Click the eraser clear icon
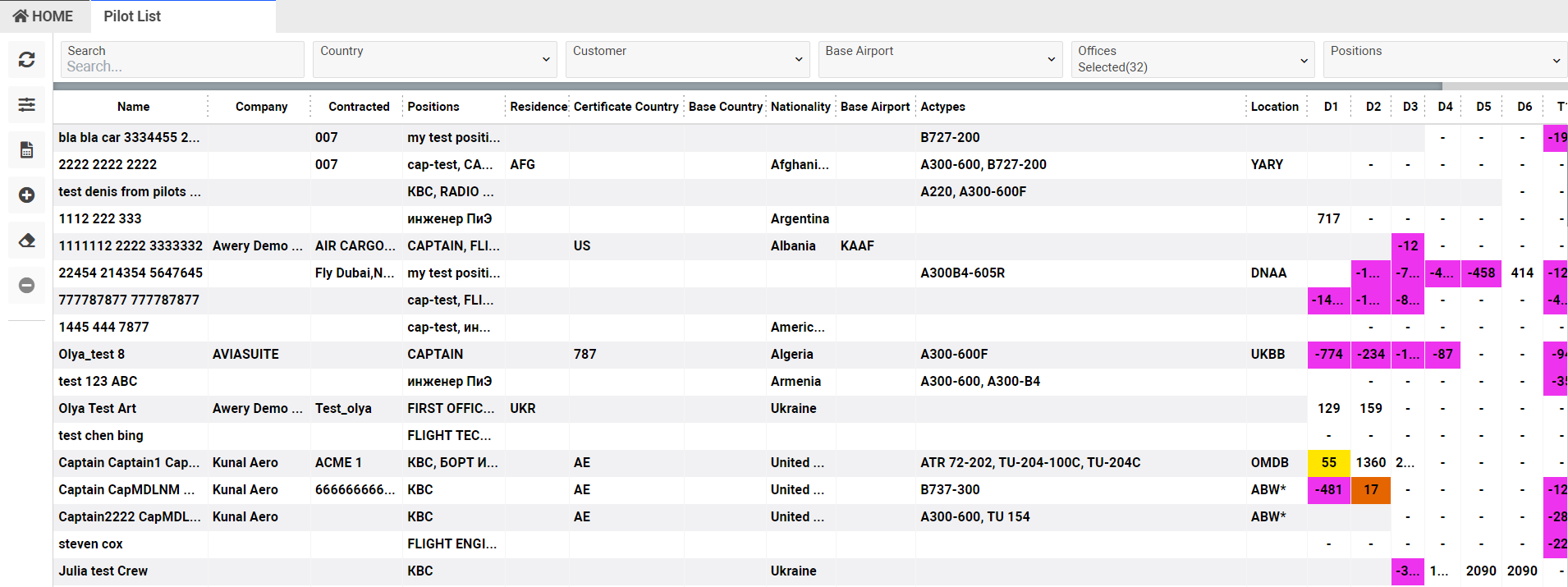Image resolution: width=1568 pixels, height=587 pixels. click(x=26, y=240)
